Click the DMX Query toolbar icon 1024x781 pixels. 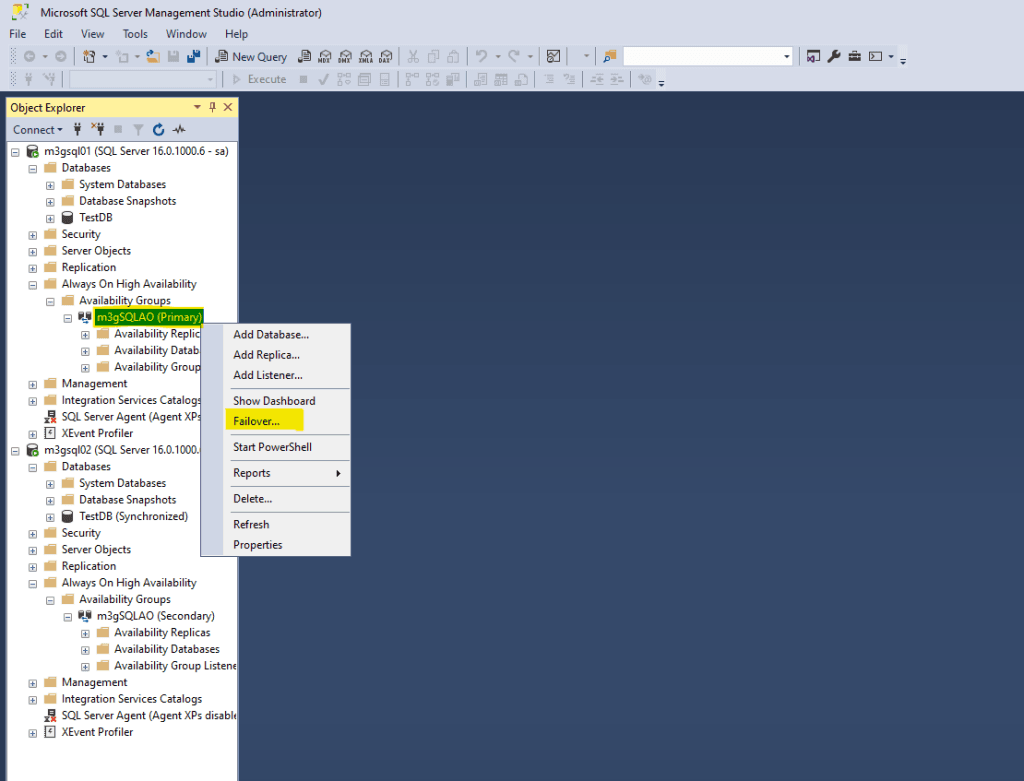click(x=345, y=57)
